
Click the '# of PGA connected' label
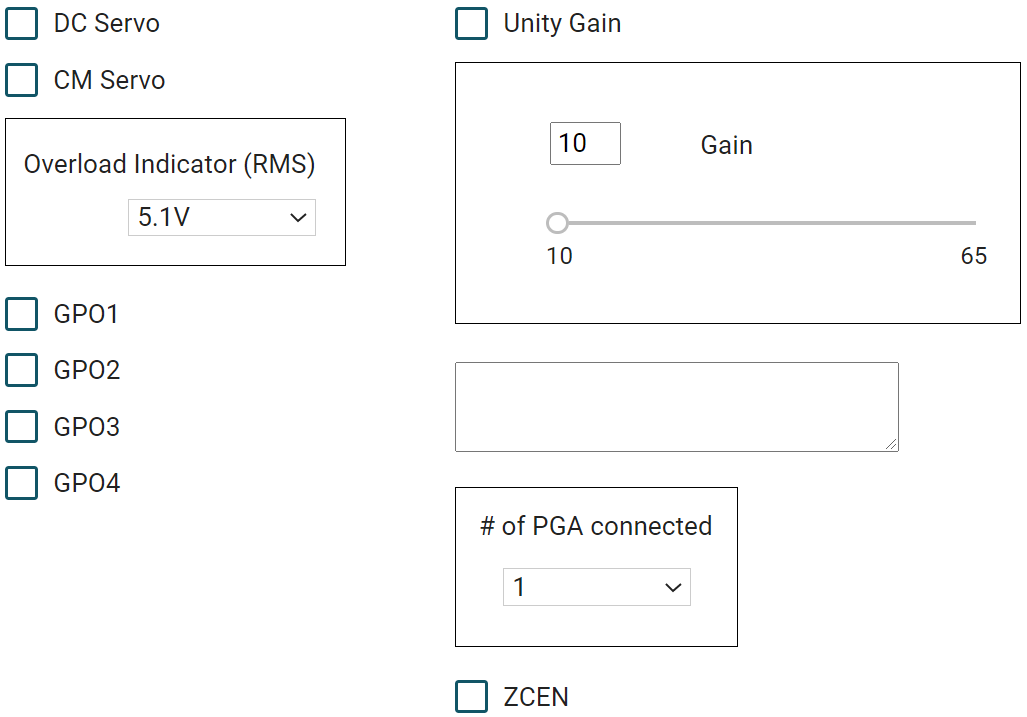[x=596, y=526]
